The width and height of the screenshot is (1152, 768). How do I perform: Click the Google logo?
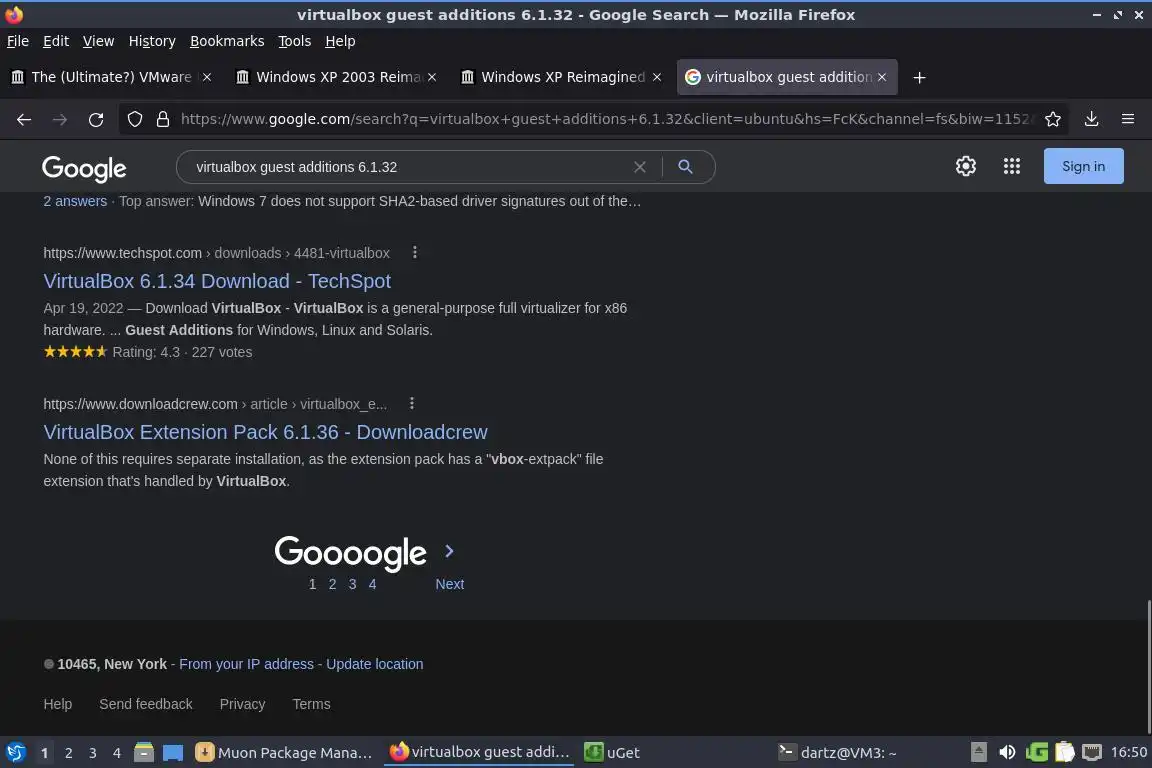click(84, 168)
